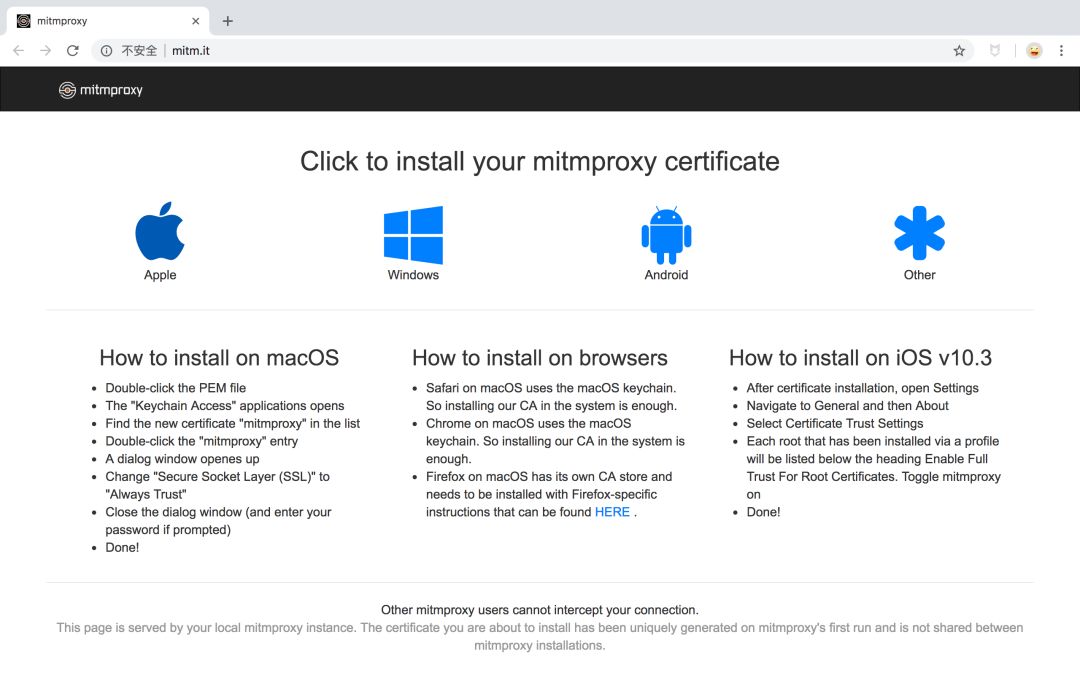Click the Android label link
This screenshot has width=1080, height=675.
666,275
